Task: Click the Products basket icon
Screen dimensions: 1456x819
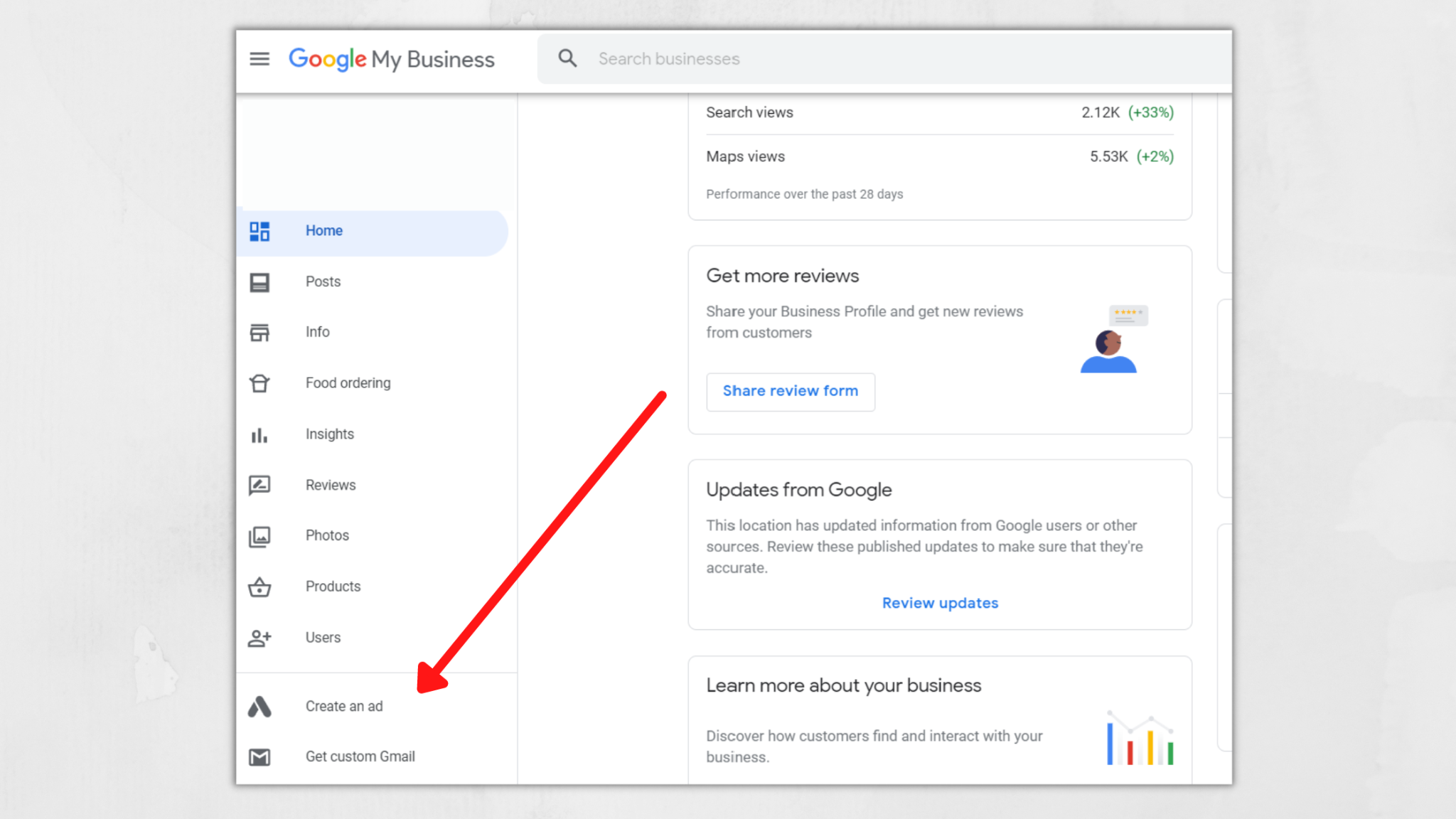Action: [259, 587]
